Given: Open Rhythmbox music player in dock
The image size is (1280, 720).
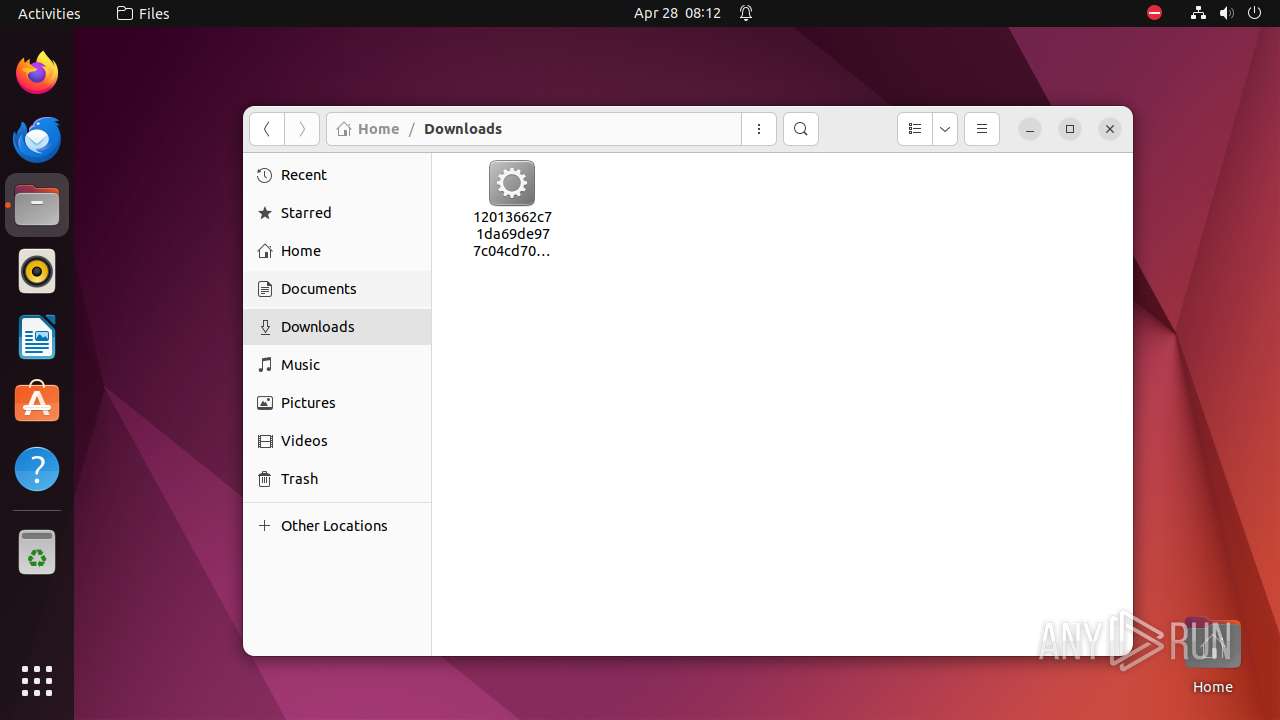Looking at the screenshot, I should pyautogui.click(x=37, y=271).
